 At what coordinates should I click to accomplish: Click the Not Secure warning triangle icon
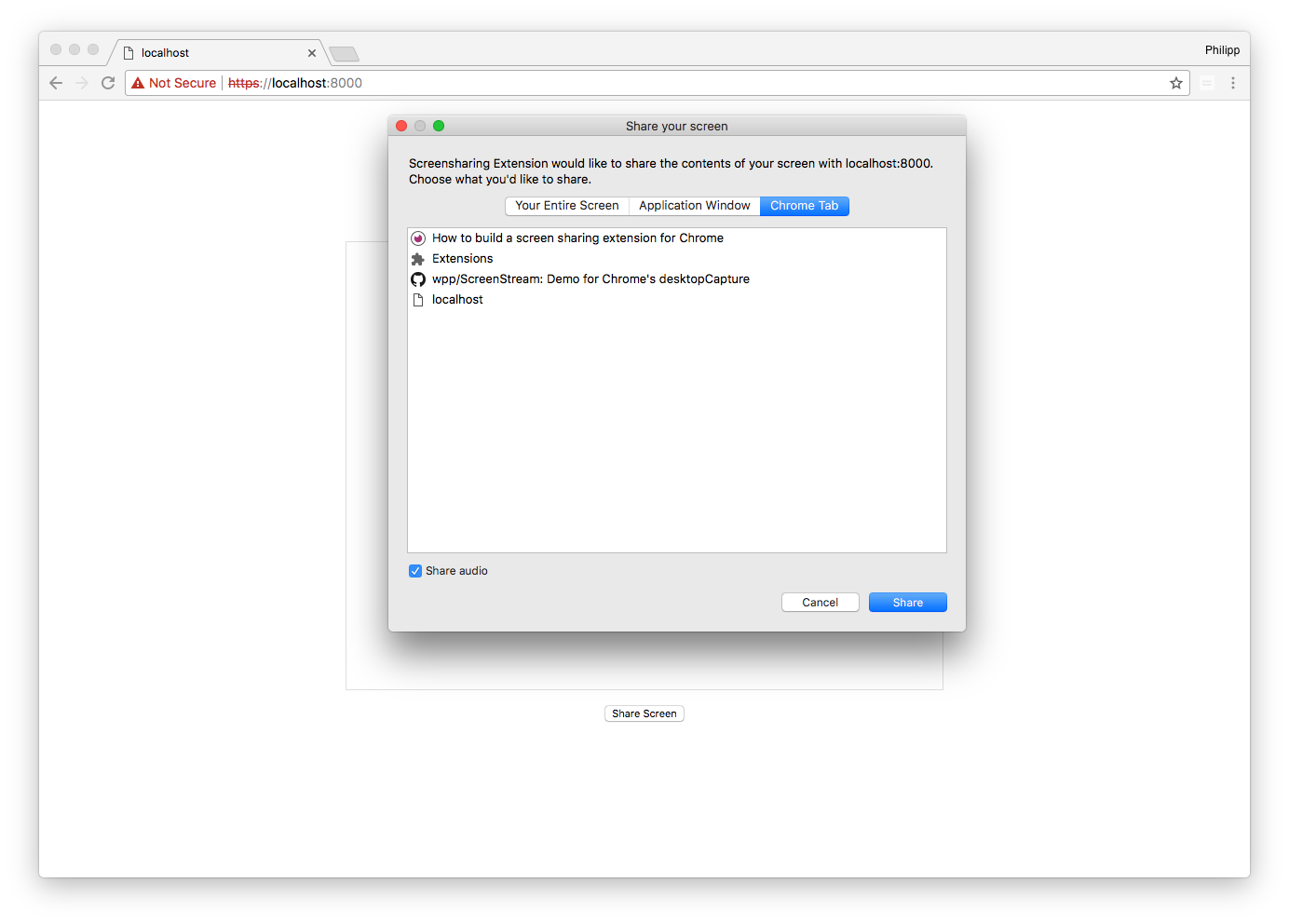138,82
